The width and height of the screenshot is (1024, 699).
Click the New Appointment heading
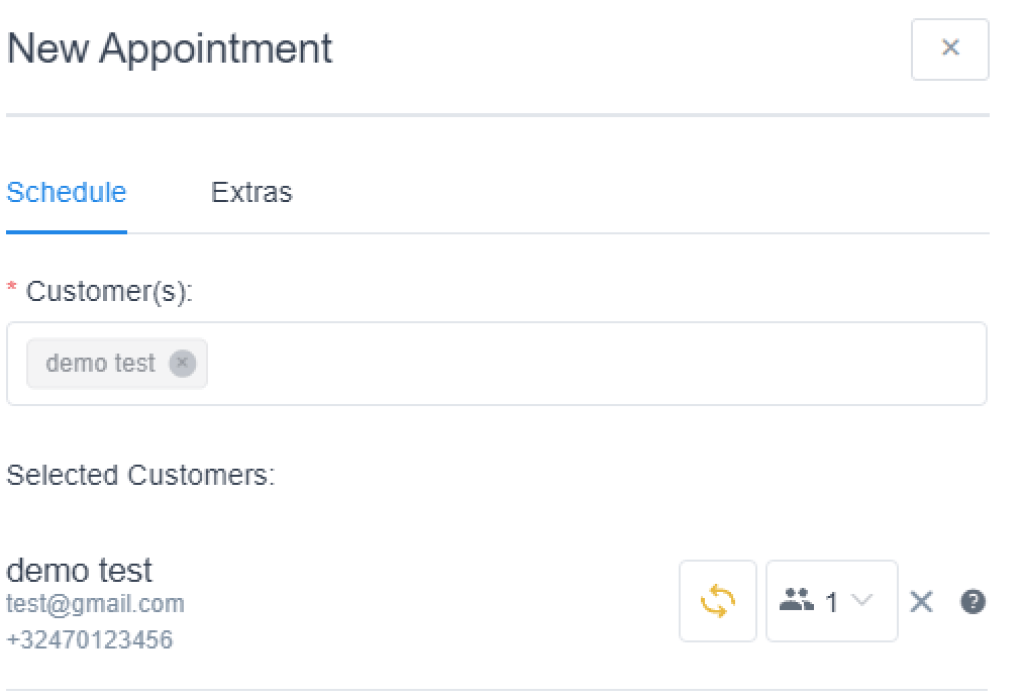[x=170, y=49]
